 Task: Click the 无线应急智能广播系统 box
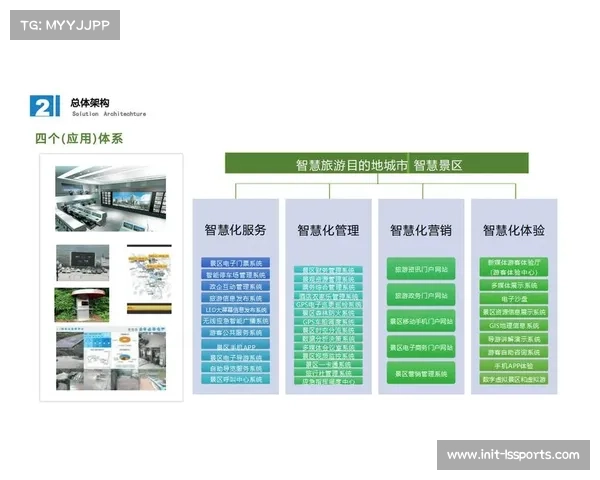pos(236,321)
